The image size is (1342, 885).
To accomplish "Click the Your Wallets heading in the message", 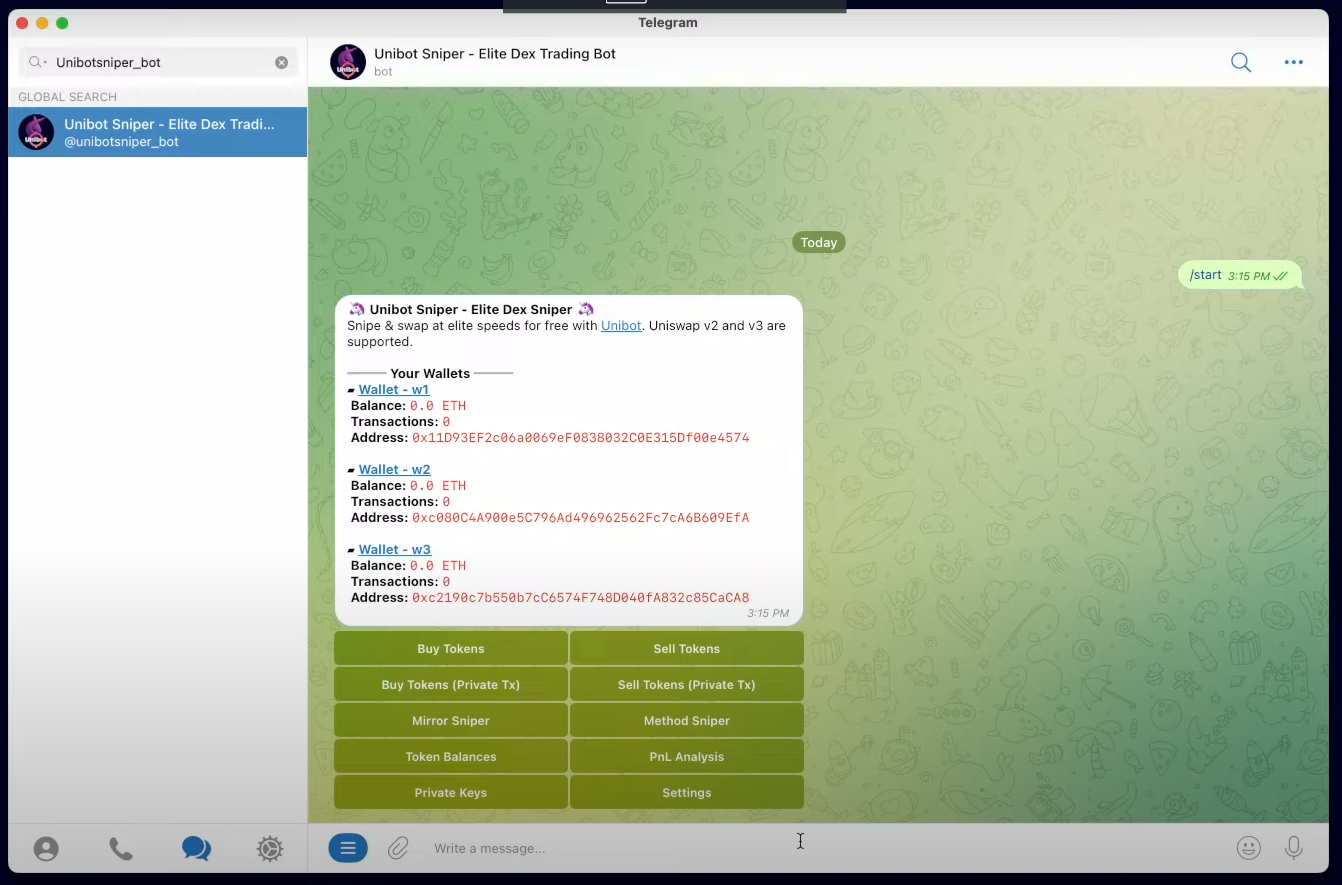I will pos(430,374).
